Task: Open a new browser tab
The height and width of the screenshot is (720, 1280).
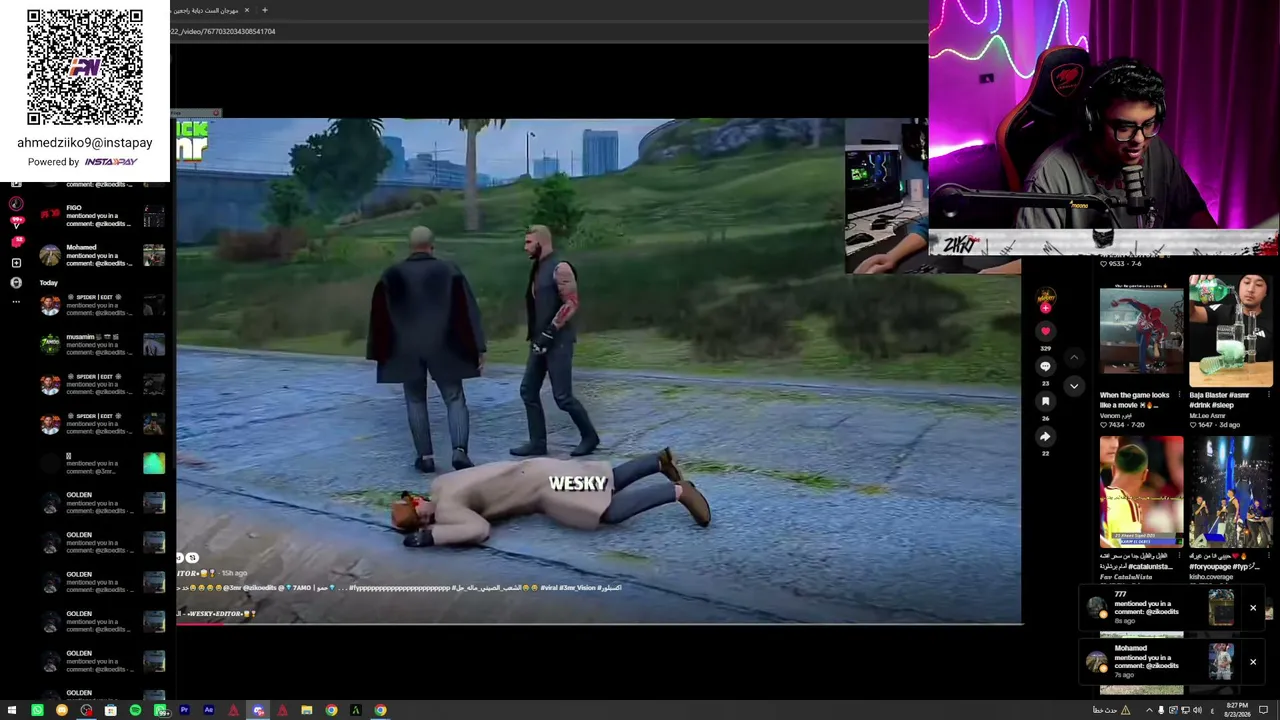Action: [x=264, y=10]
